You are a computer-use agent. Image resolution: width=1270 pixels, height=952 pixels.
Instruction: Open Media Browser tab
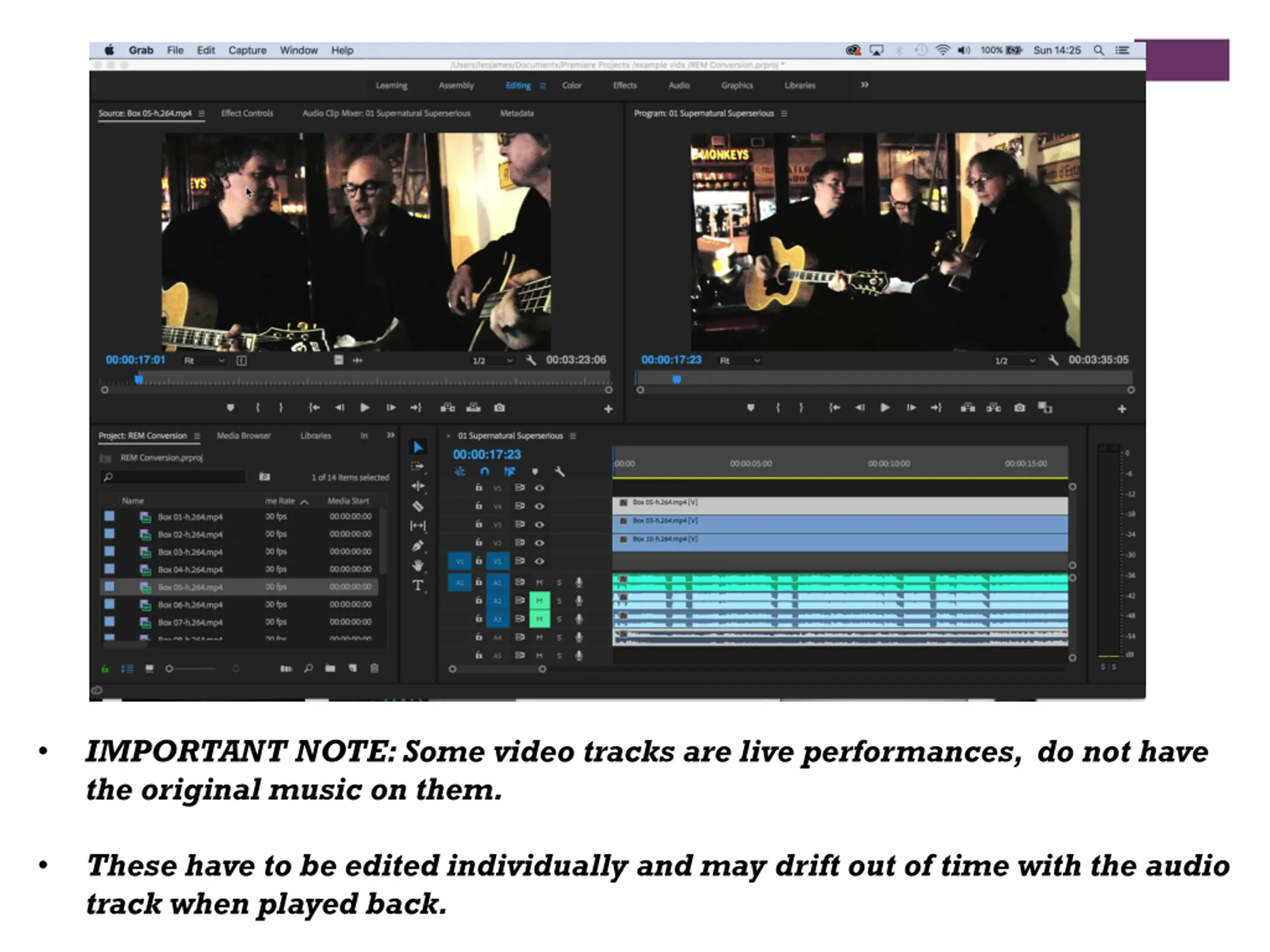(244, 436)
